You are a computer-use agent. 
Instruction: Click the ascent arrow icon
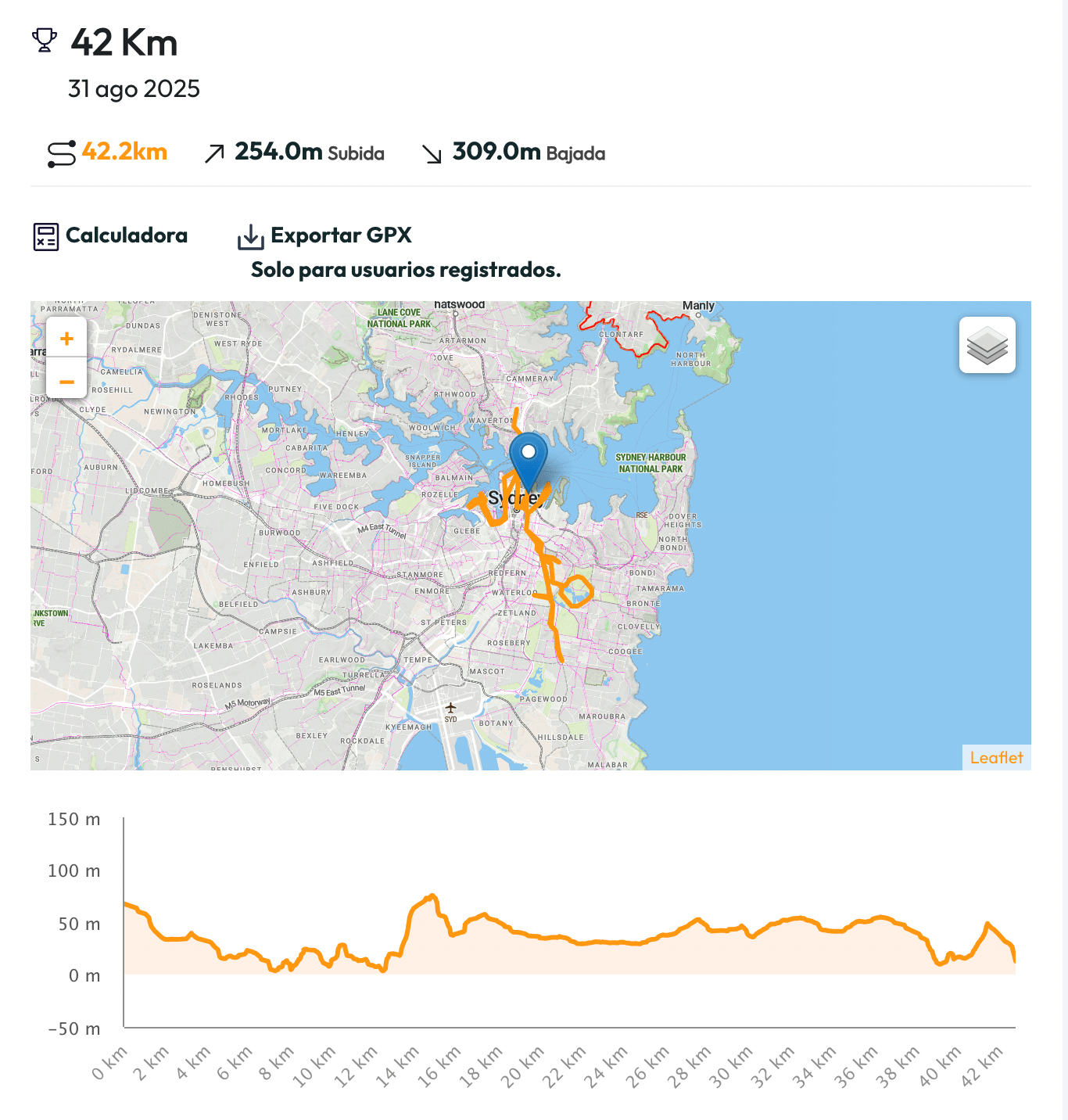[214, 153]
